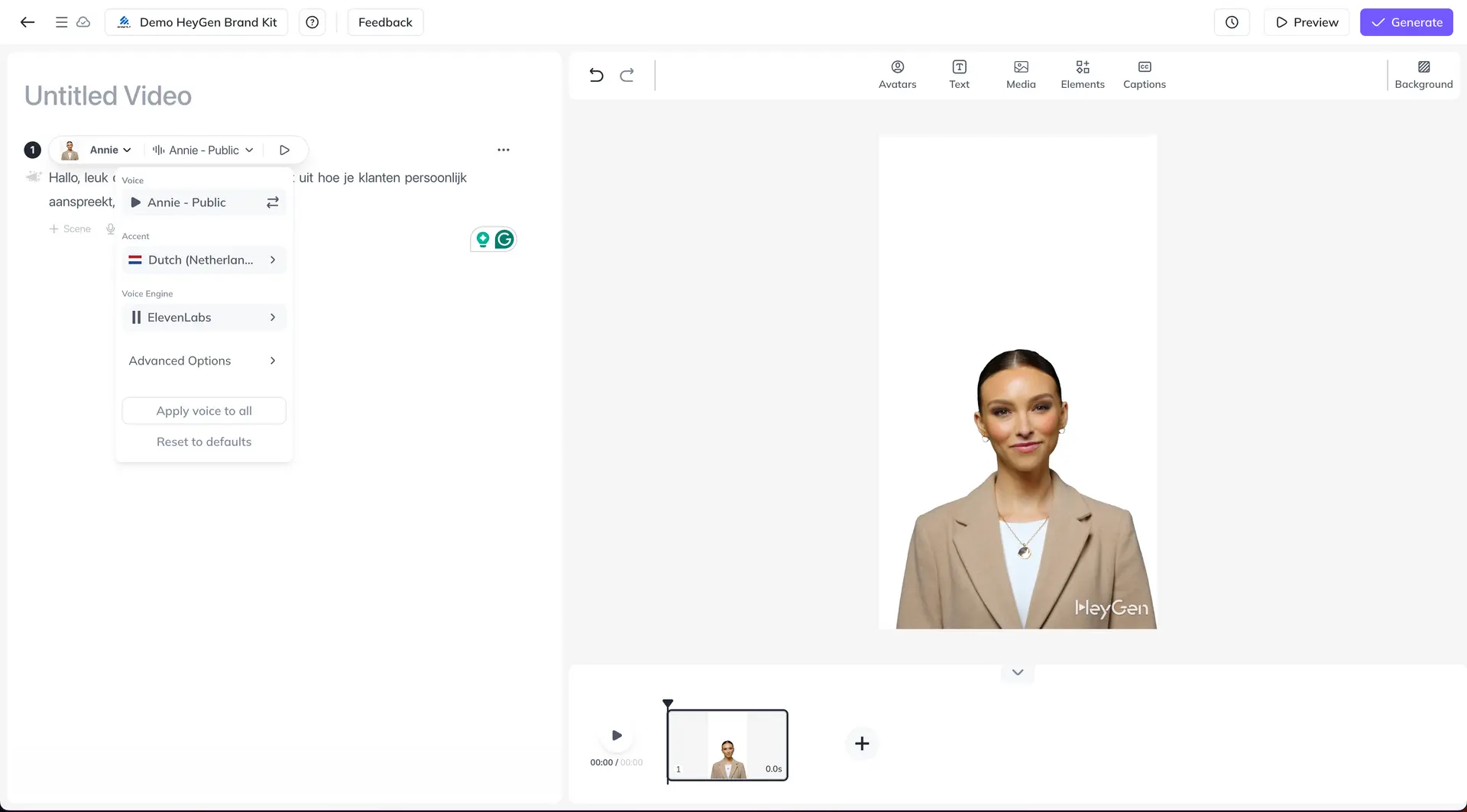Click the timeline playhead marker
Image resolution: width=1467 pixels, height=812 pixels.
(x=668, y=704)
